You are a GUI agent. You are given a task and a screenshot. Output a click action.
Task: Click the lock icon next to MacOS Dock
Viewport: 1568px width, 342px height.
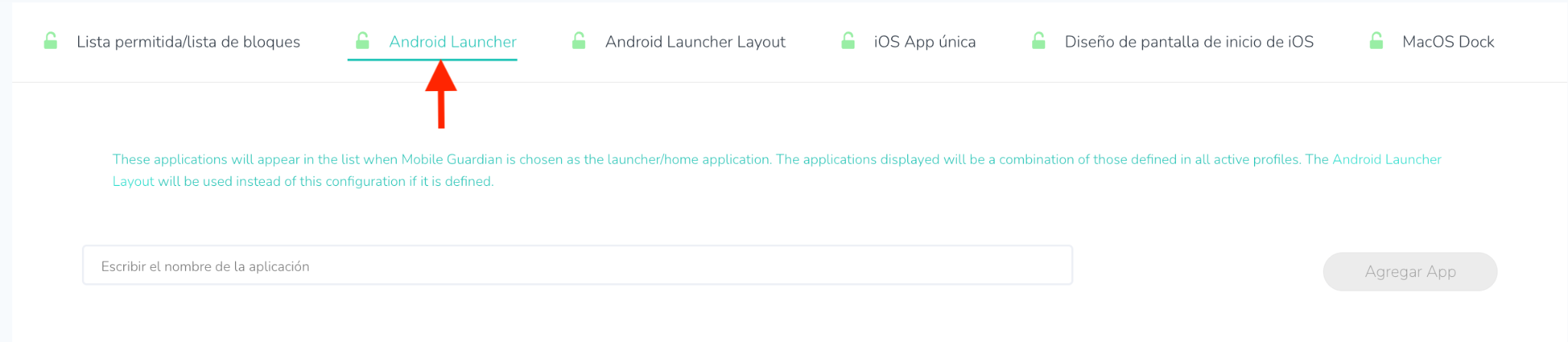pos(1376,41)
